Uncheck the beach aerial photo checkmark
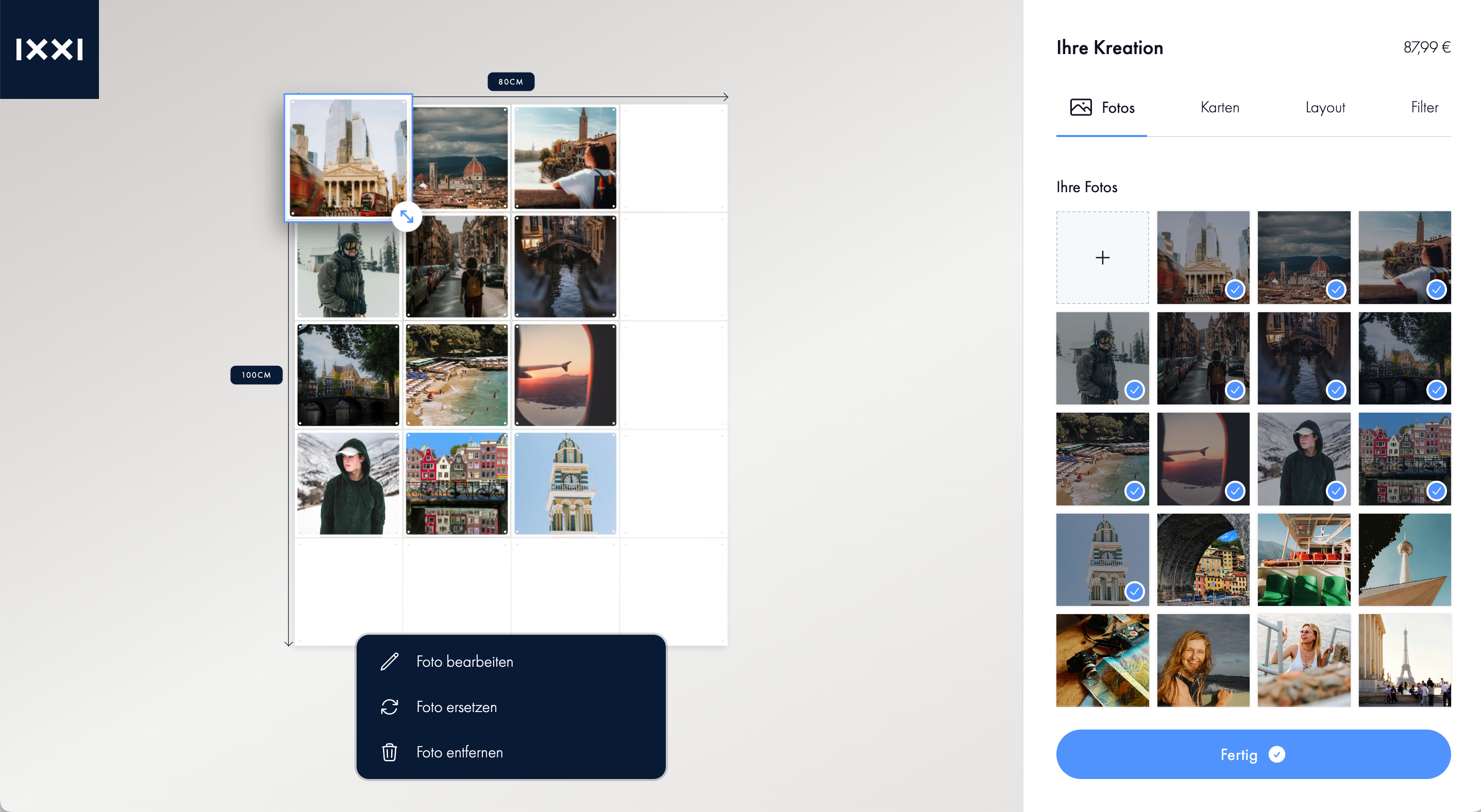Screen dimensions: 1481x812 [x=1134, y=491]
